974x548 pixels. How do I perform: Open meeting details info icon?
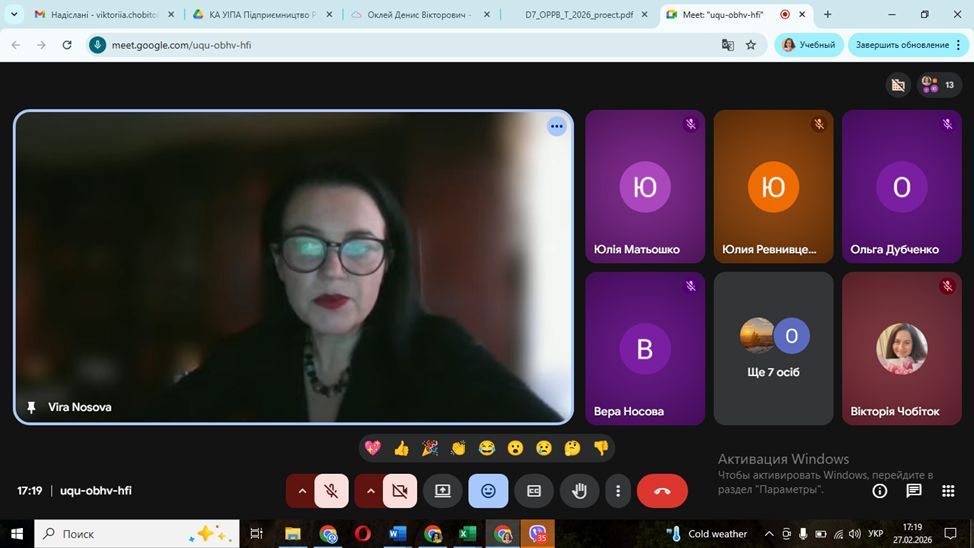coord(880,491)
